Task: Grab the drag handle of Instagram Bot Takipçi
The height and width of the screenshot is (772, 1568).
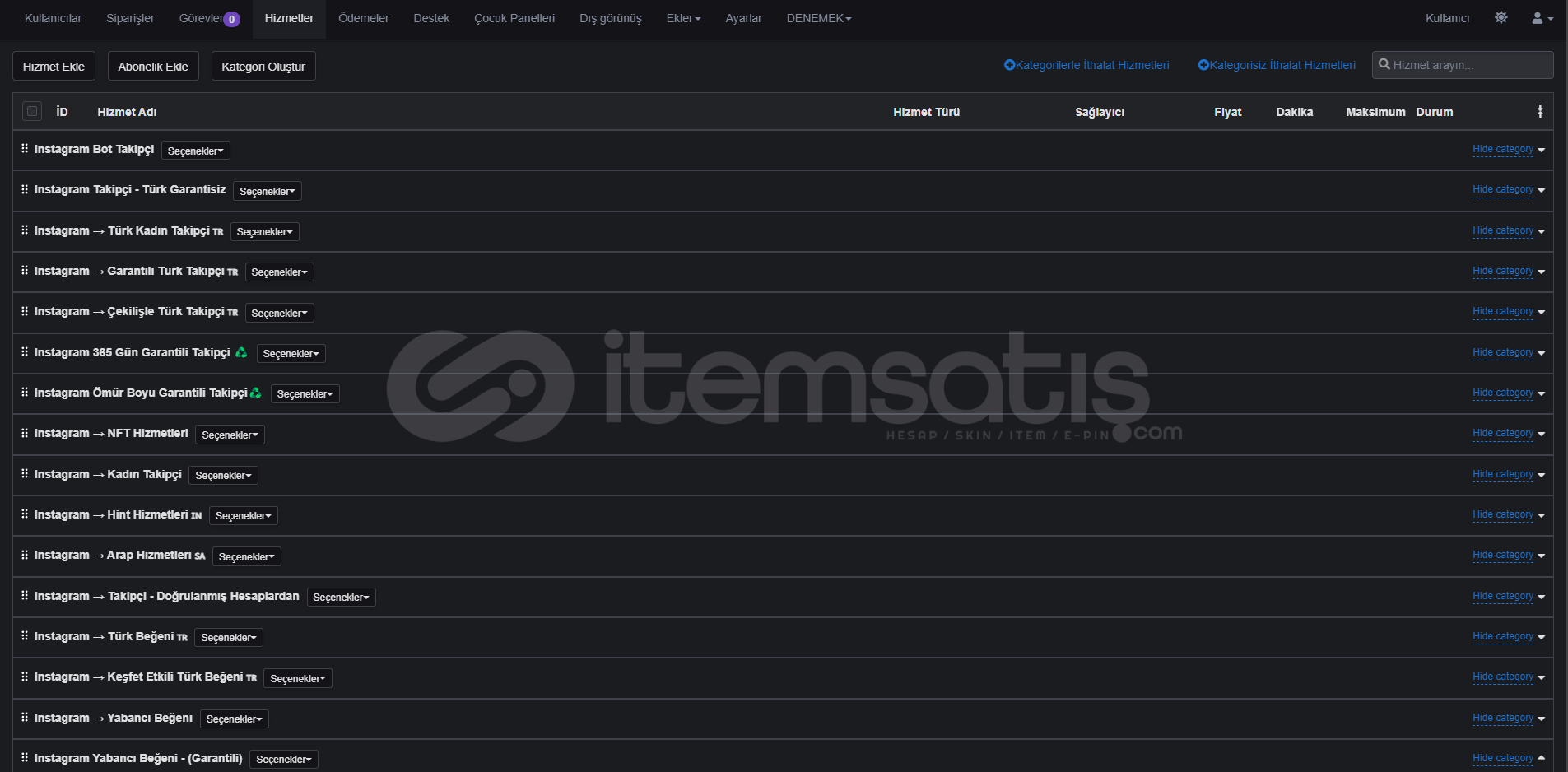Action: point(25,149)
